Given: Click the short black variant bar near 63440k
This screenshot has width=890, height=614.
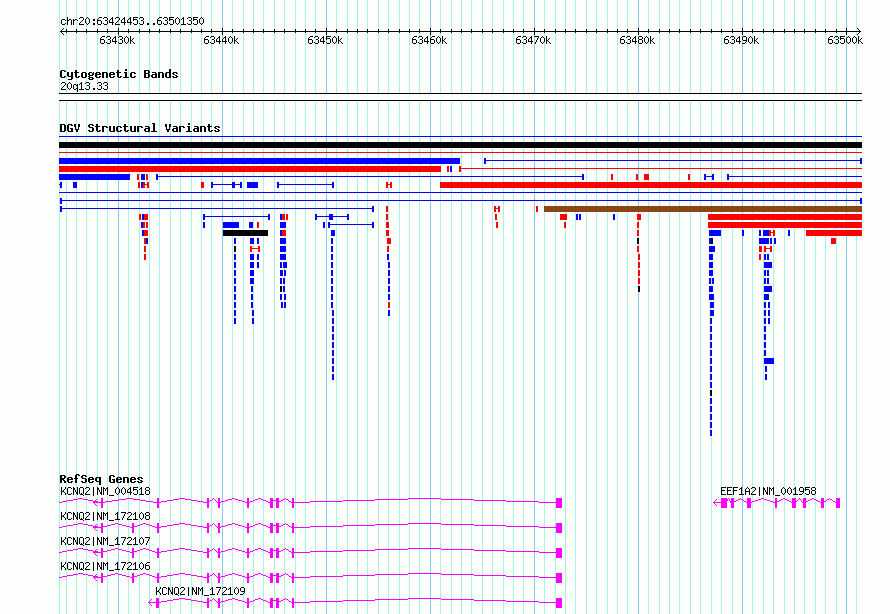Looking at the screenshot, I should pyautogui.click(x=245, y=233).
